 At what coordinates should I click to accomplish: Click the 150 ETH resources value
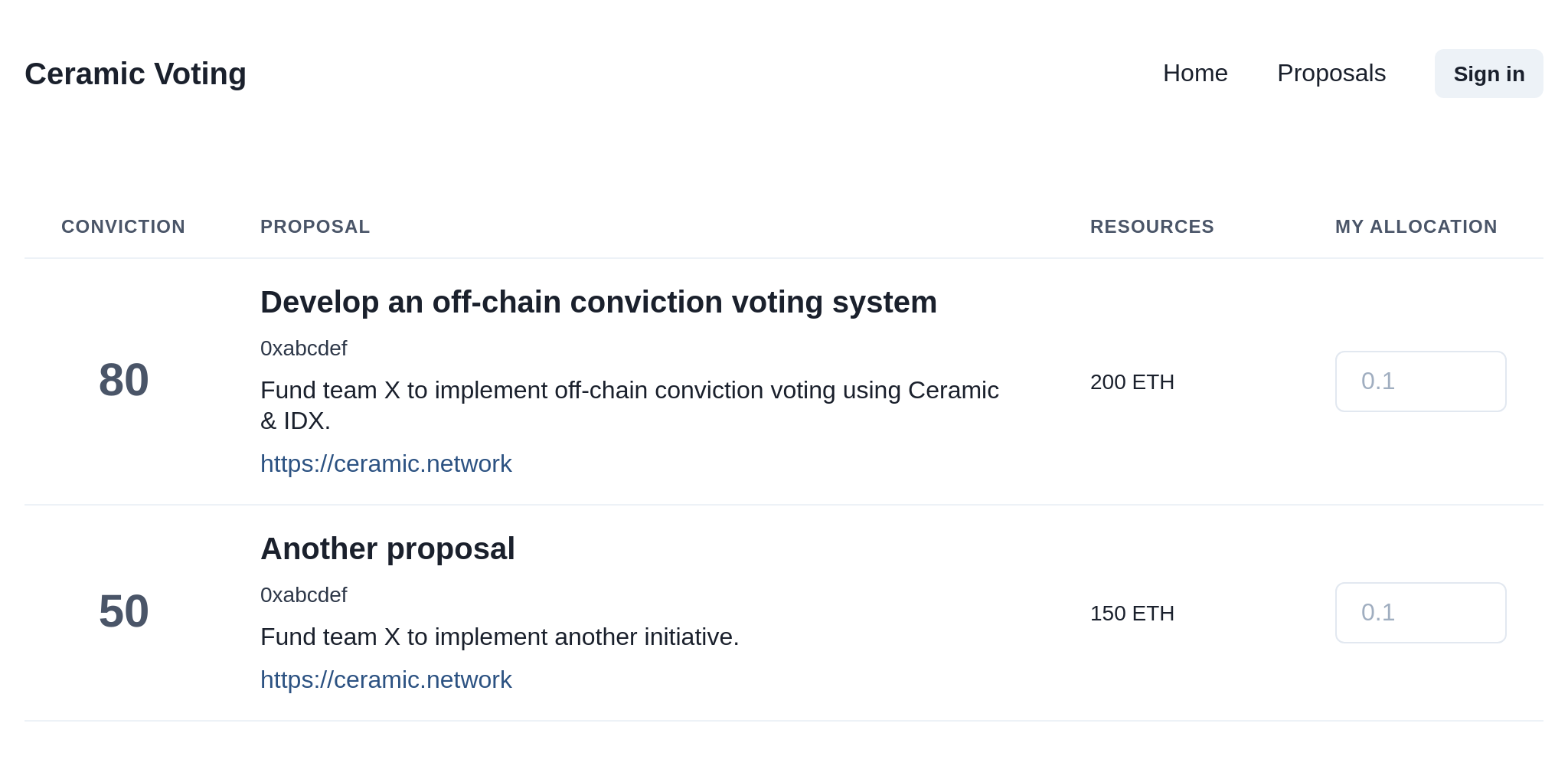coord(1132,614)
